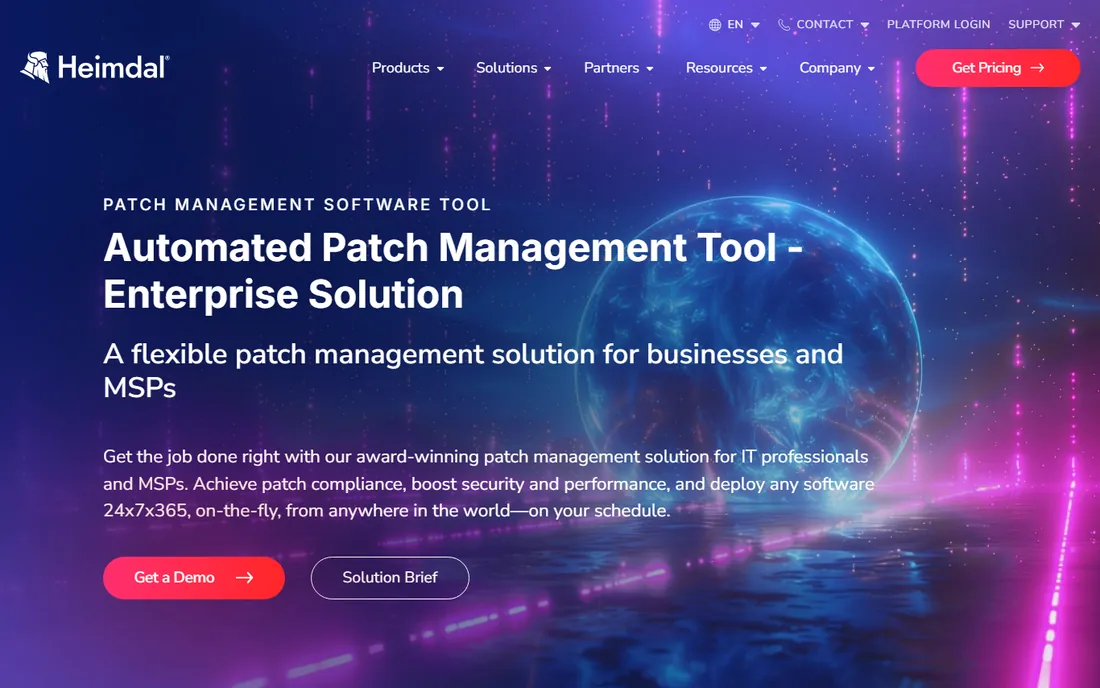Expand the Resources menu chevron
The image size is (1100, 688).
tap(763, 69)
